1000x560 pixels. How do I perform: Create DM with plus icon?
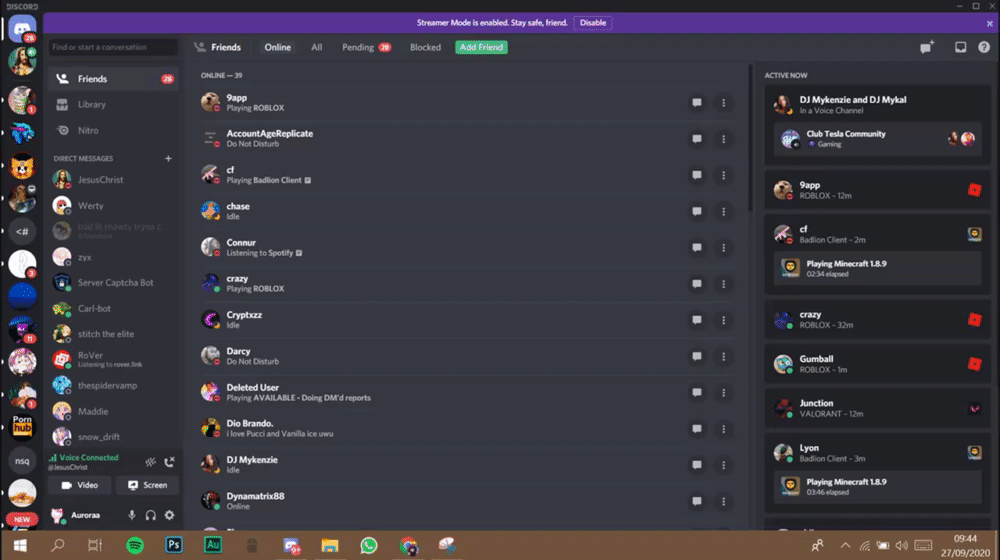tap(168, 158)
